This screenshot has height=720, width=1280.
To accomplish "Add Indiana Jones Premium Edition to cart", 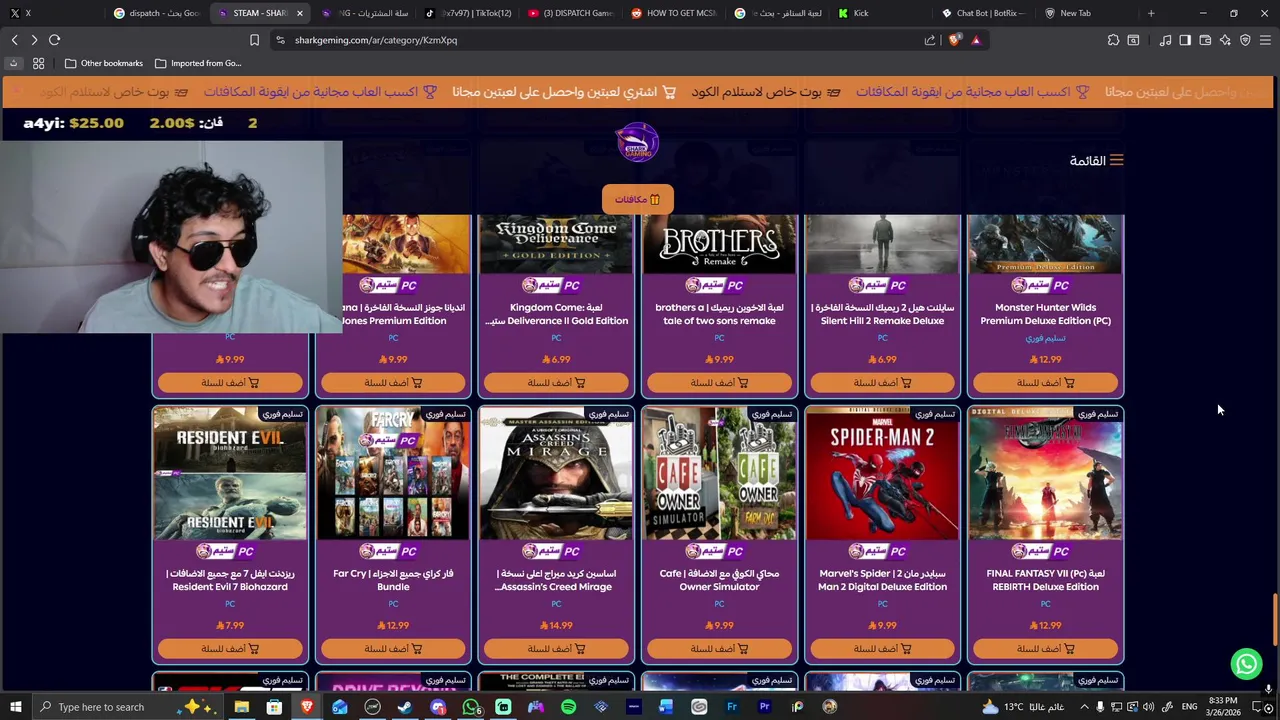I will (x=393, y=382).
